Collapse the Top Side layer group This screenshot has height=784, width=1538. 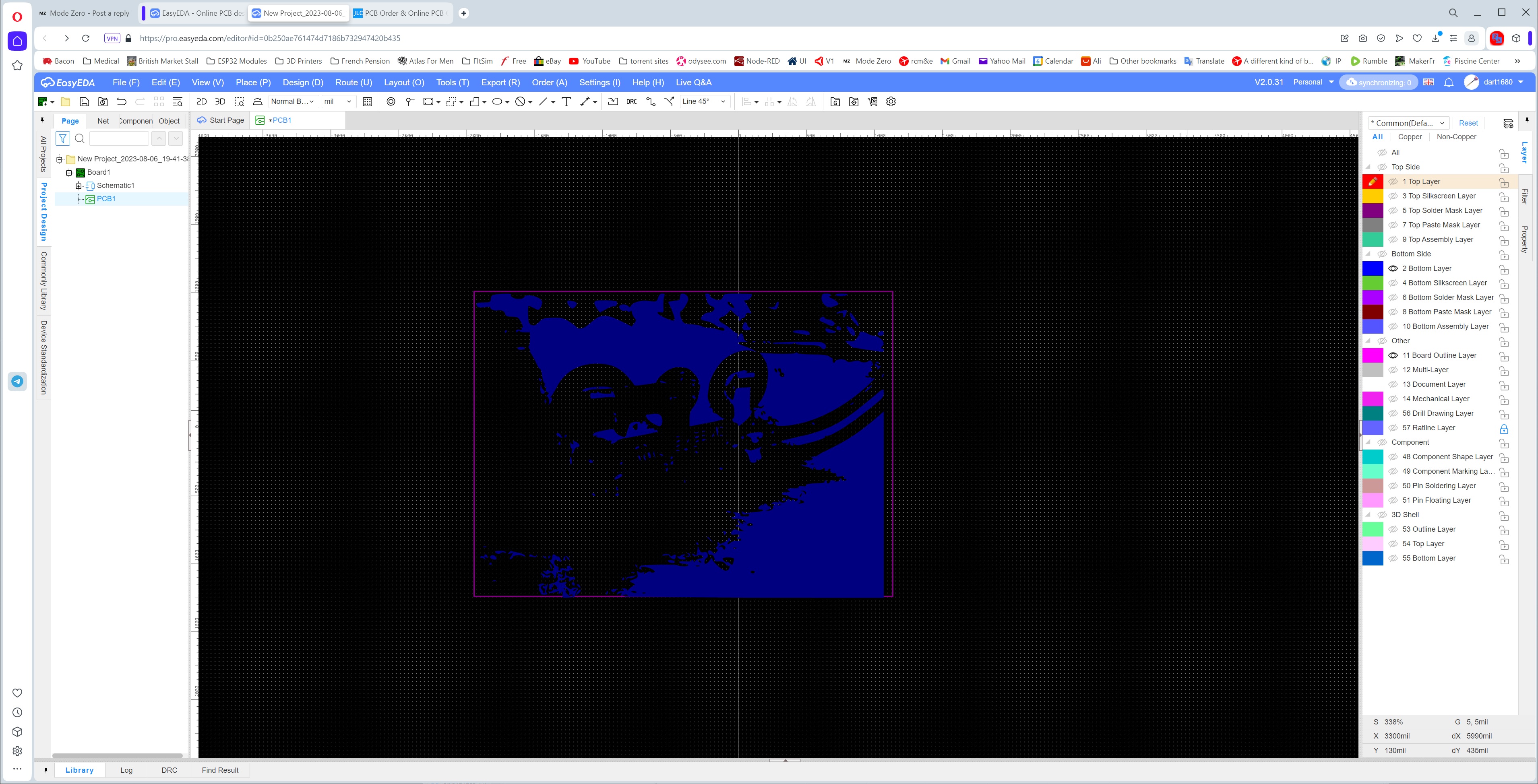(1368, 167)
